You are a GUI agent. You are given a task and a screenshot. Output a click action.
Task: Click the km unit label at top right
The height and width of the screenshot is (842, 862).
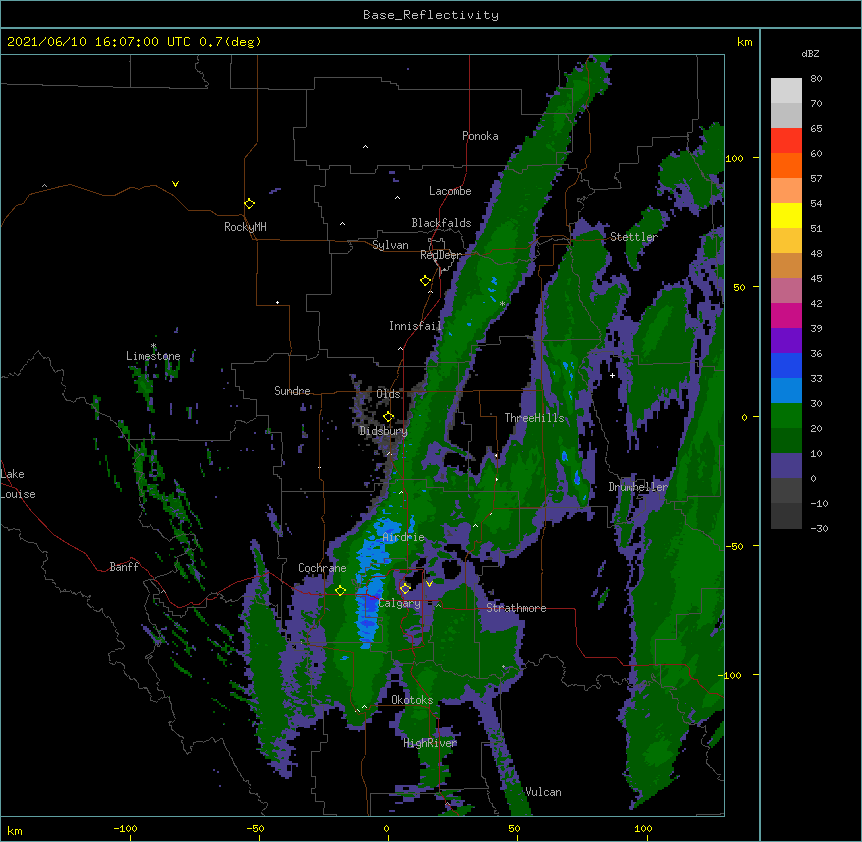745,42
